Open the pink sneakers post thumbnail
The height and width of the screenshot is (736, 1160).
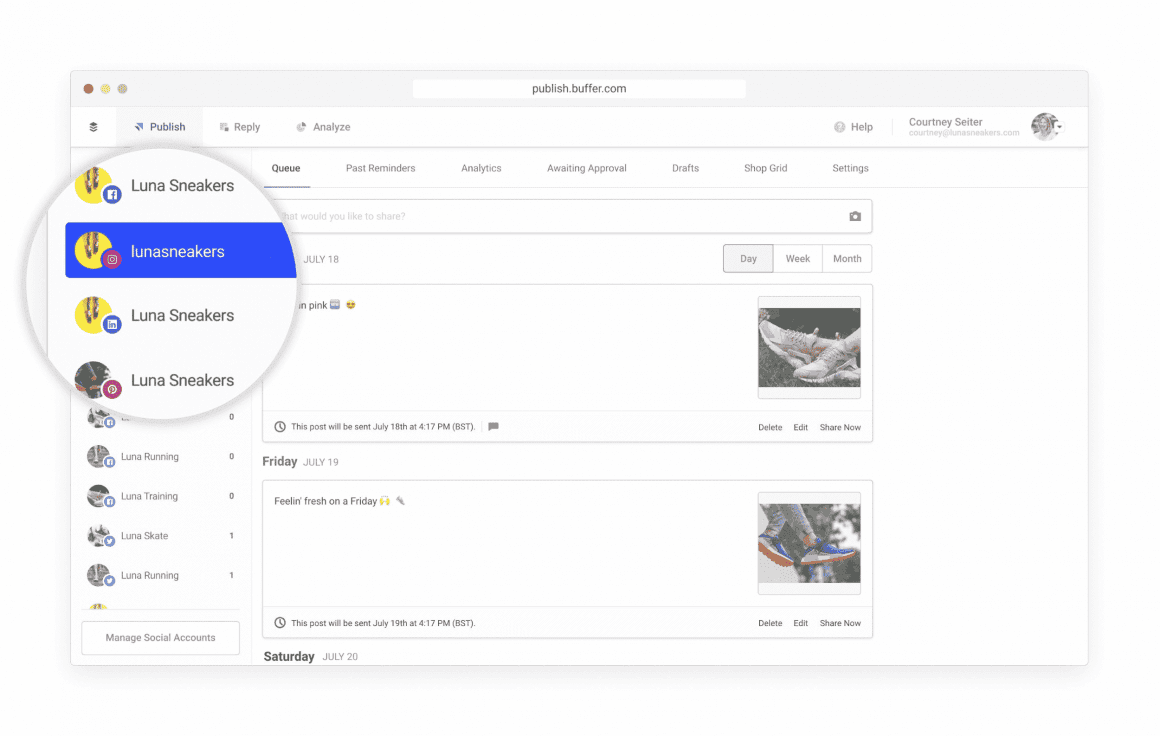(809, 348)
